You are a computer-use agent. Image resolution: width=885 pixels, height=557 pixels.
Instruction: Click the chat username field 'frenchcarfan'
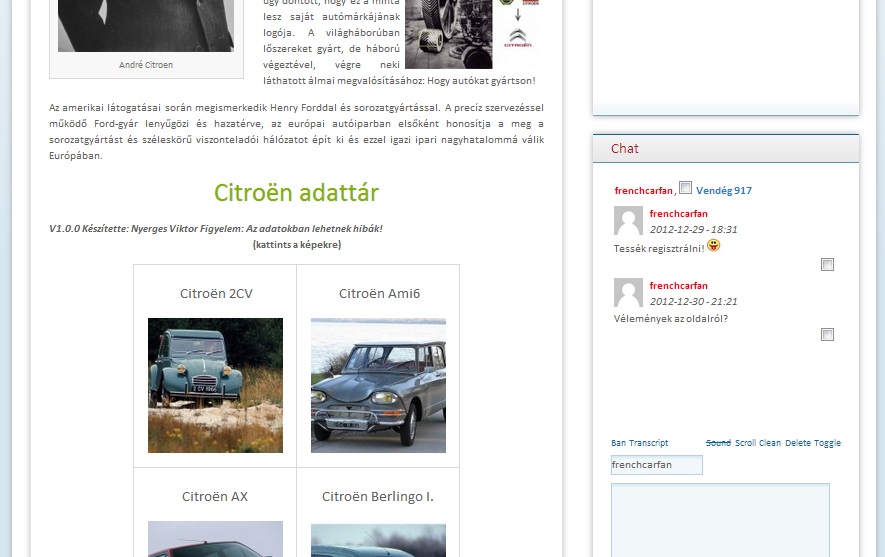pos(657,465)
